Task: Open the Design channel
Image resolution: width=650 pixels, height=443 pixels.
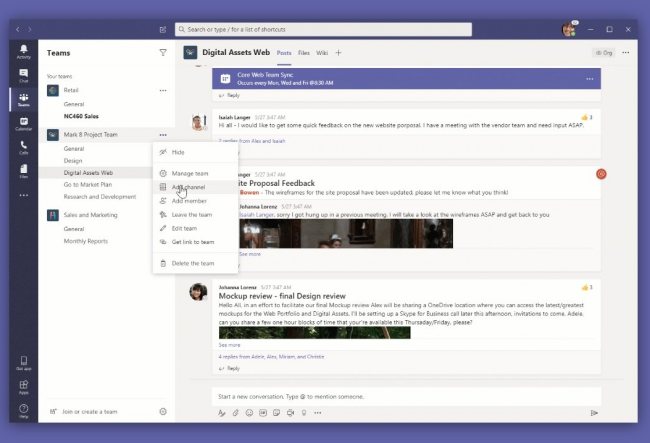Action: pos(73,160)
